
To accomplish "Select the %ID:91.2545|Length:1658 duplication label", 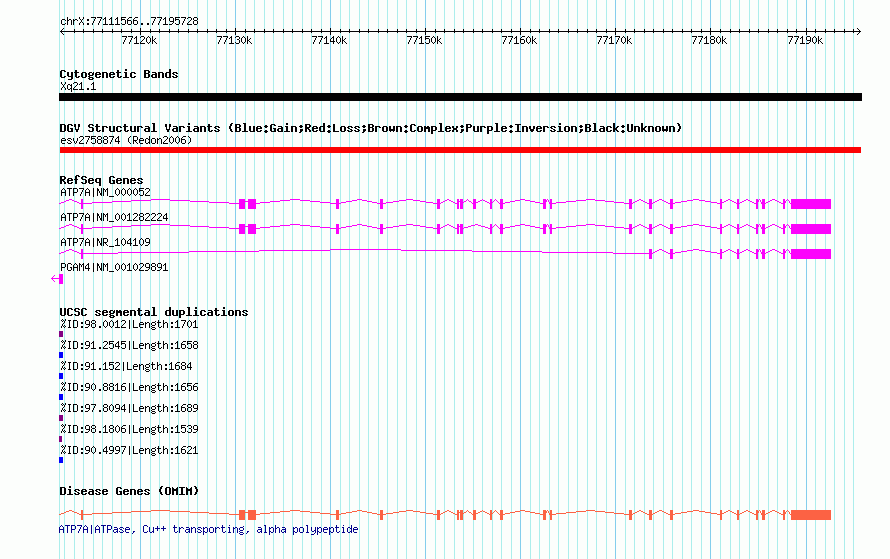I will click(129, 346).
